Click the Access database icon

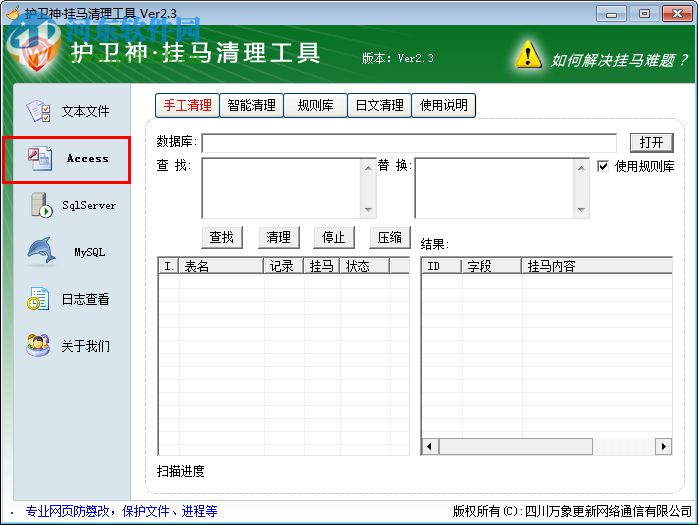click(x=40, y=159)
